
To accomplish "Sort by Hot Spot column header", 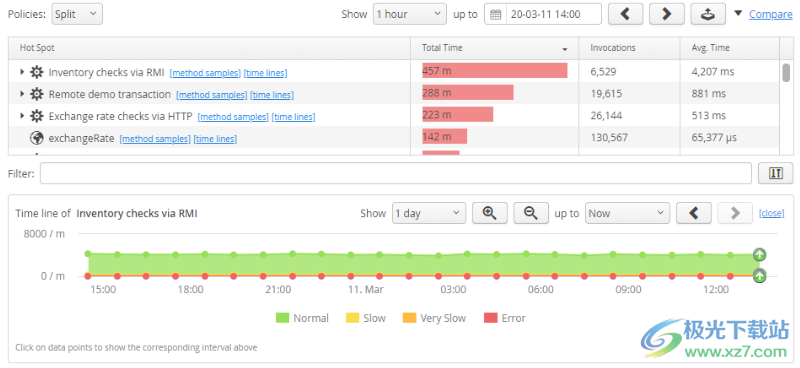I will click(209, 48).
